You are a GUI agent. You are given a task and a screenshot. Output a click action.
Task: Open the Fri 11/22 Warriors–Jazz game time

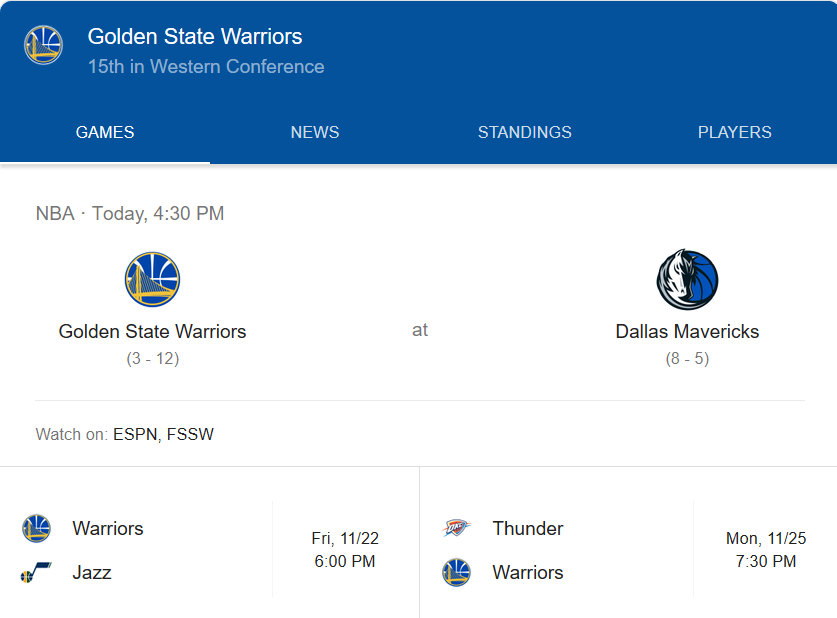click(x=345, y=550)
